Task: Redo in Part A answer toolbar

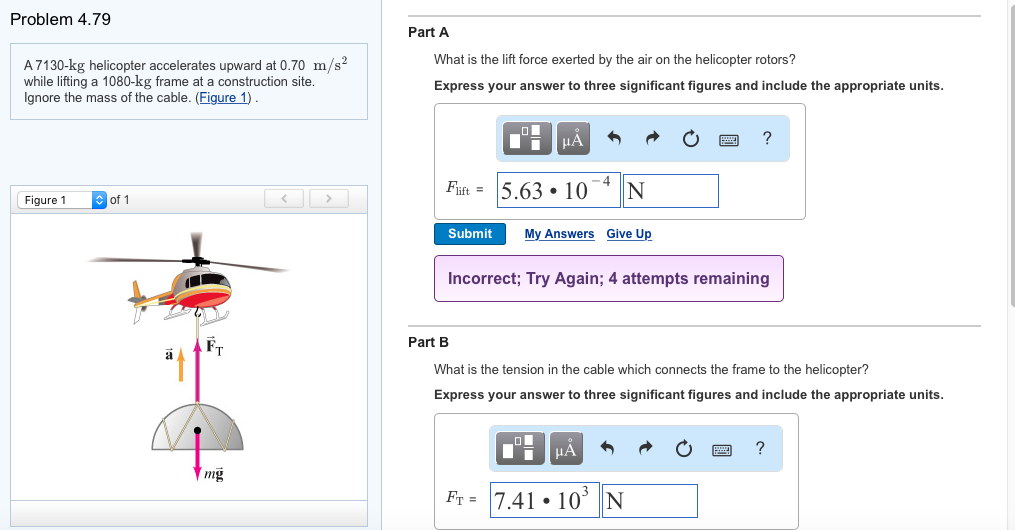Action: tap(652, 138)
